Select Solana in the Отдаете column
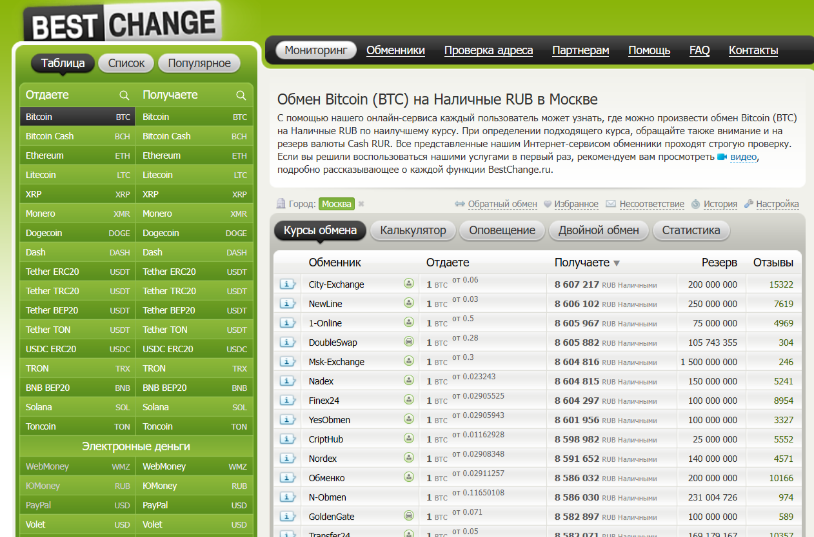Image resolution: width=814 pixels, height=537 pixels. [x=77, y=408]
